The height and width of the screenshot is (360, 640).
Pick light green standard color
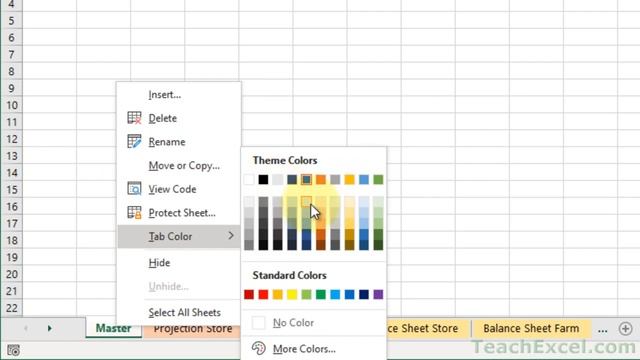coord(307,294)
